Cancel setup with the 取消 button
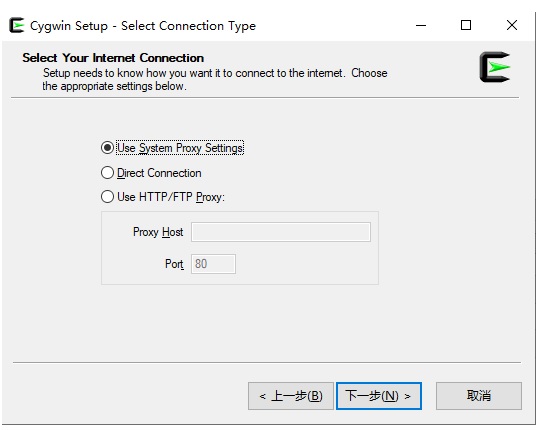 (x=479, y=396)
